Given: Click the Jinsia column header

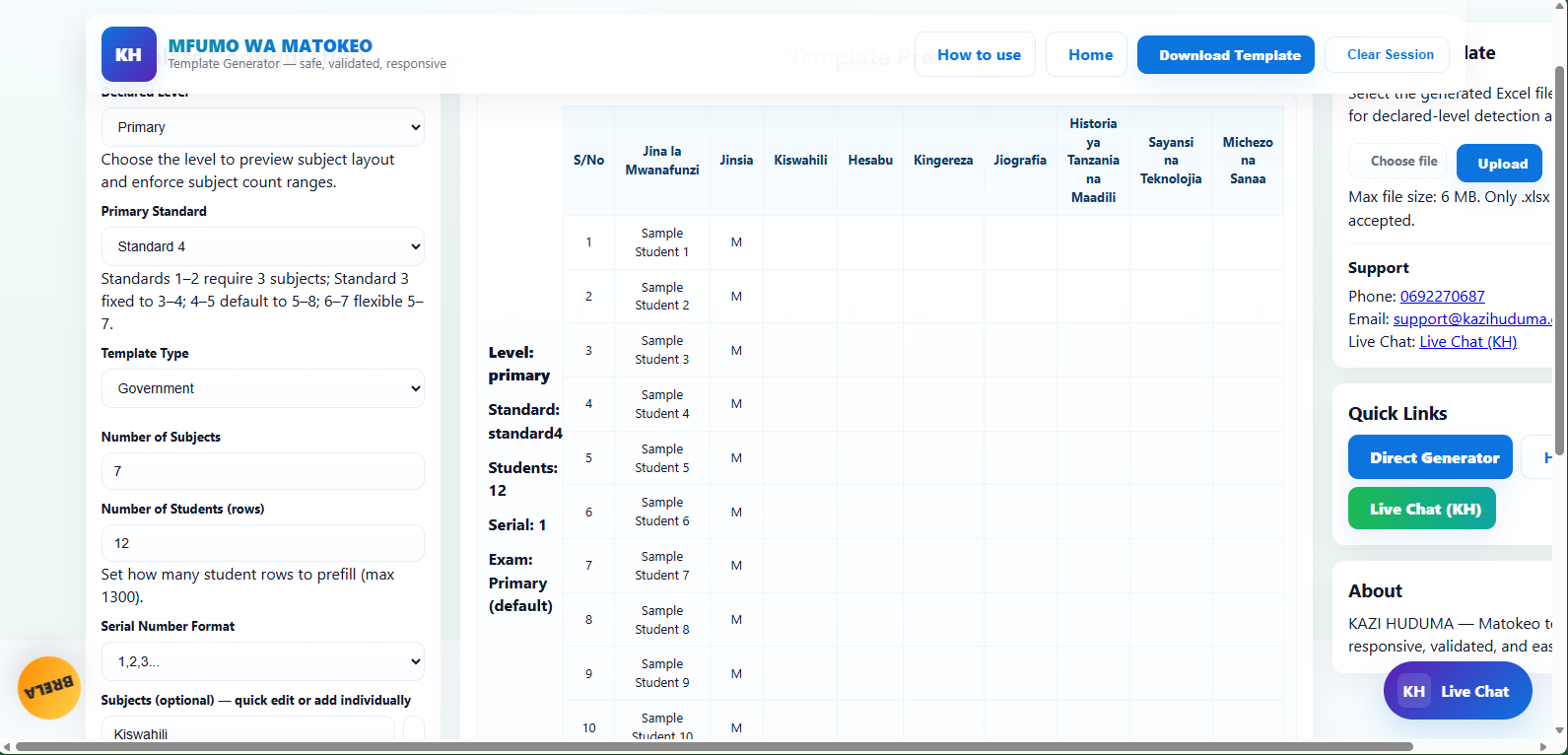Looking at the screenshot, I should click(x=736, y=161).
